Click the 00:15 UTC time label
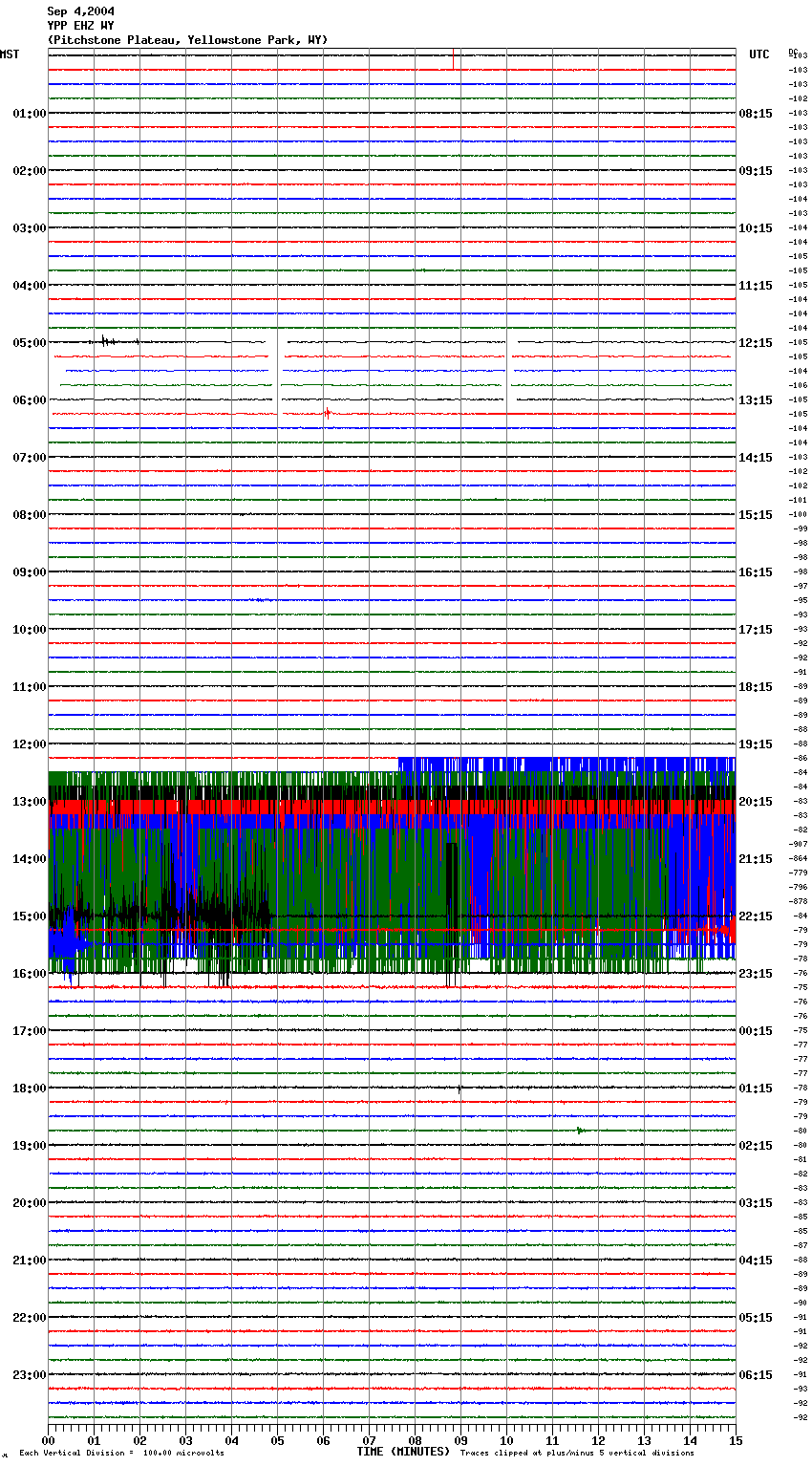812x1466 pixels. 756,1031
